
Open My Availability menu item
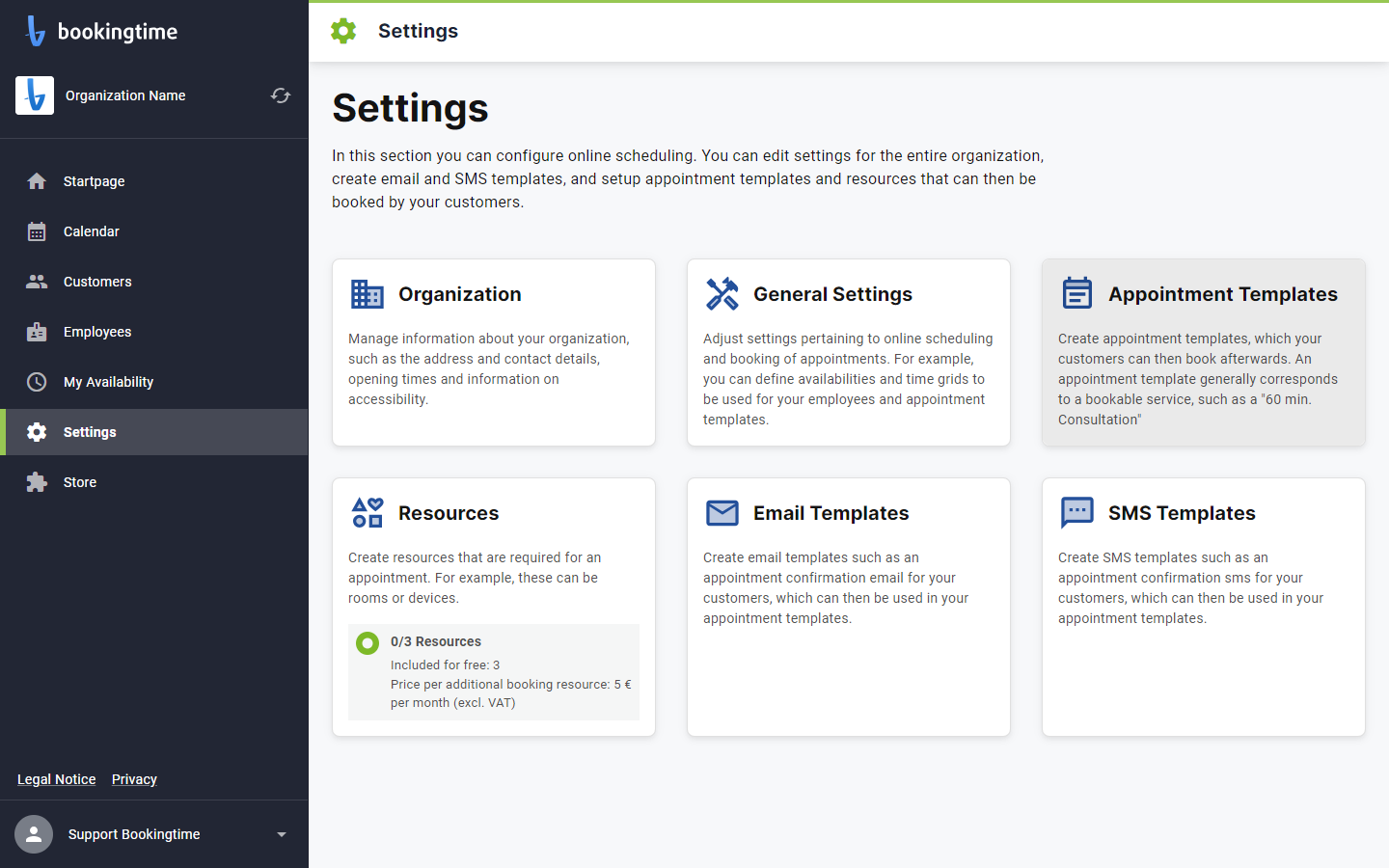point(154,382)
